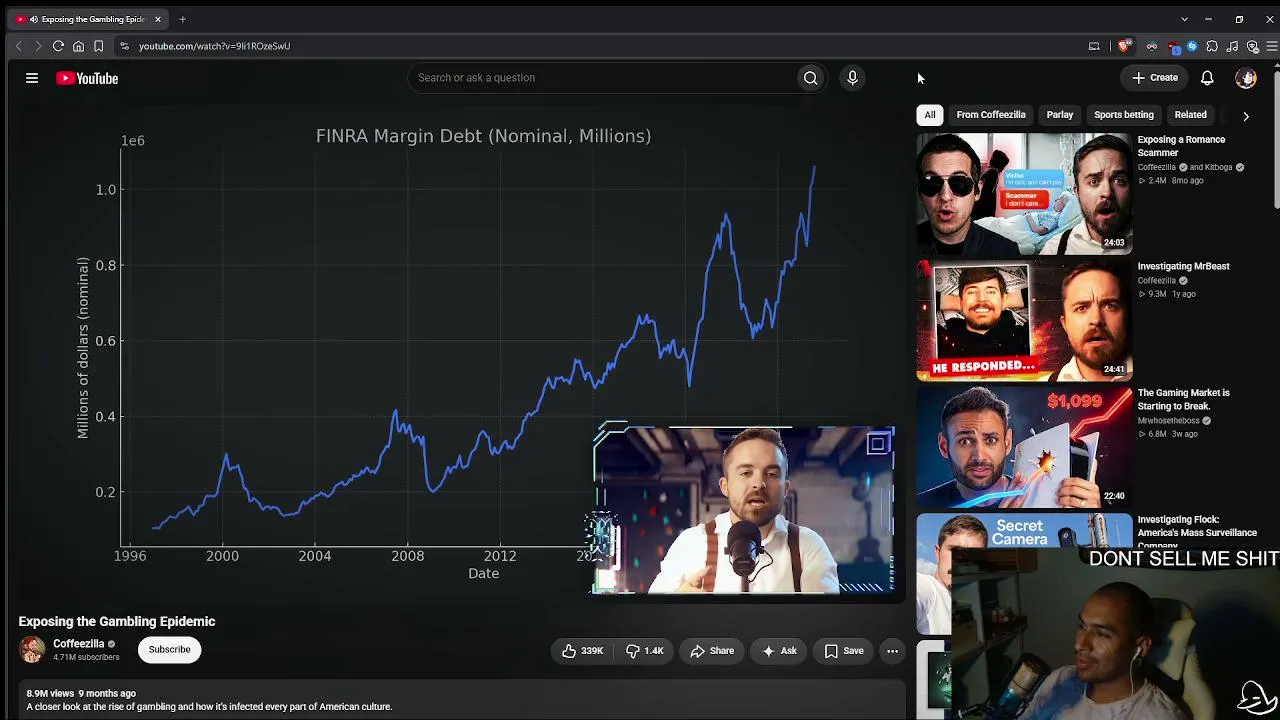Open more actions three-dot menu for video
This screenshot has width=1280, height=720.
click(892, 651)
